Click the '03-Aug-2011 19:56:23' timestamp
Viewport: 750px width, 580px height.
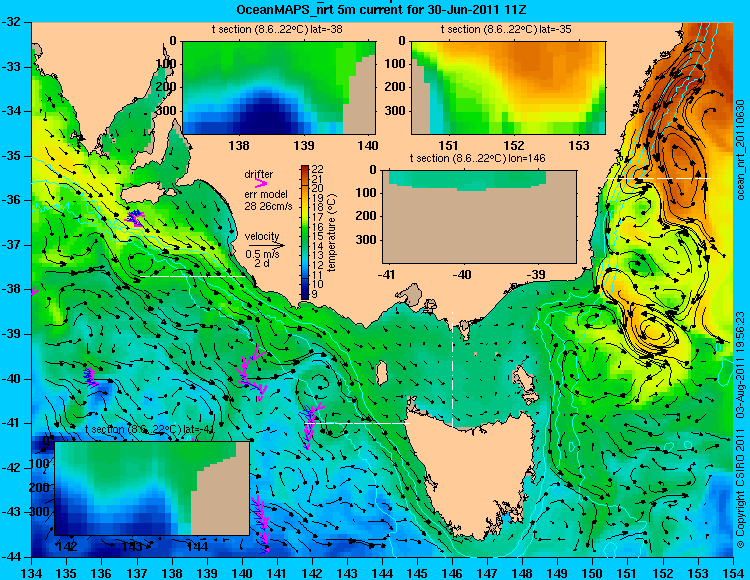740,365
